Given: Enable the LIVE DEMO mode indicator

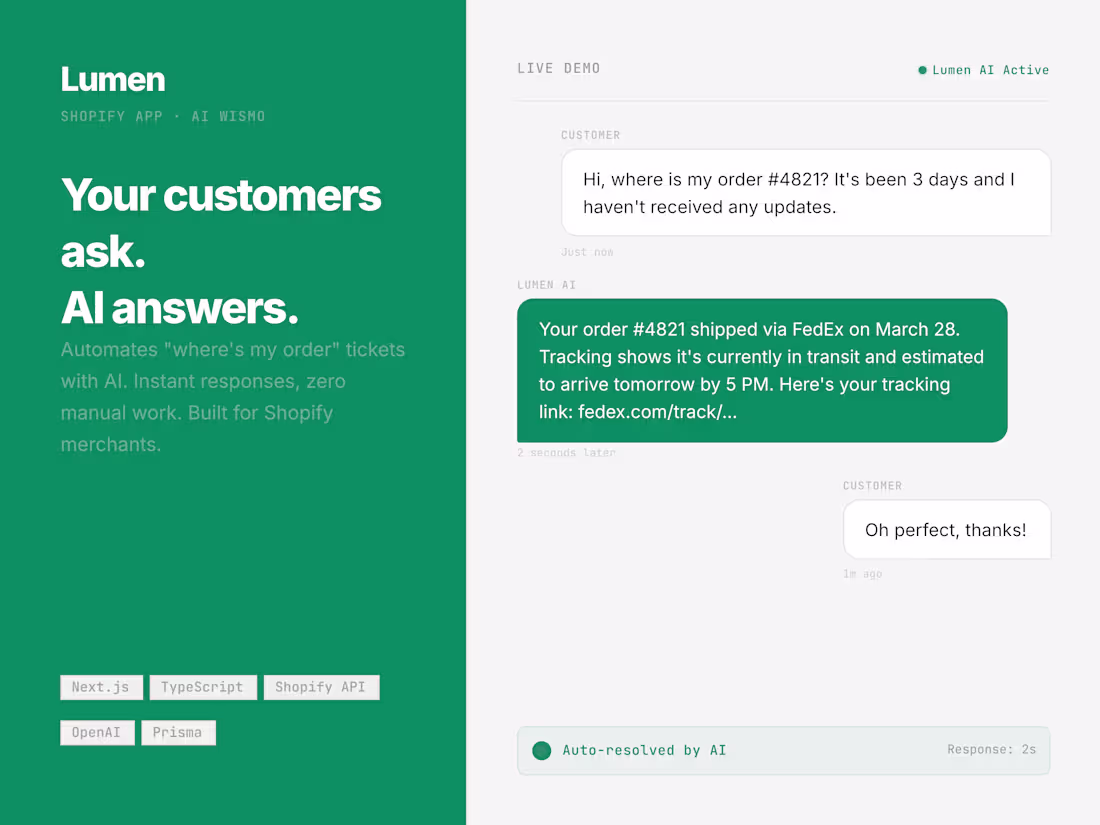Looking at the screenshot, I should [x=558, y=68].
